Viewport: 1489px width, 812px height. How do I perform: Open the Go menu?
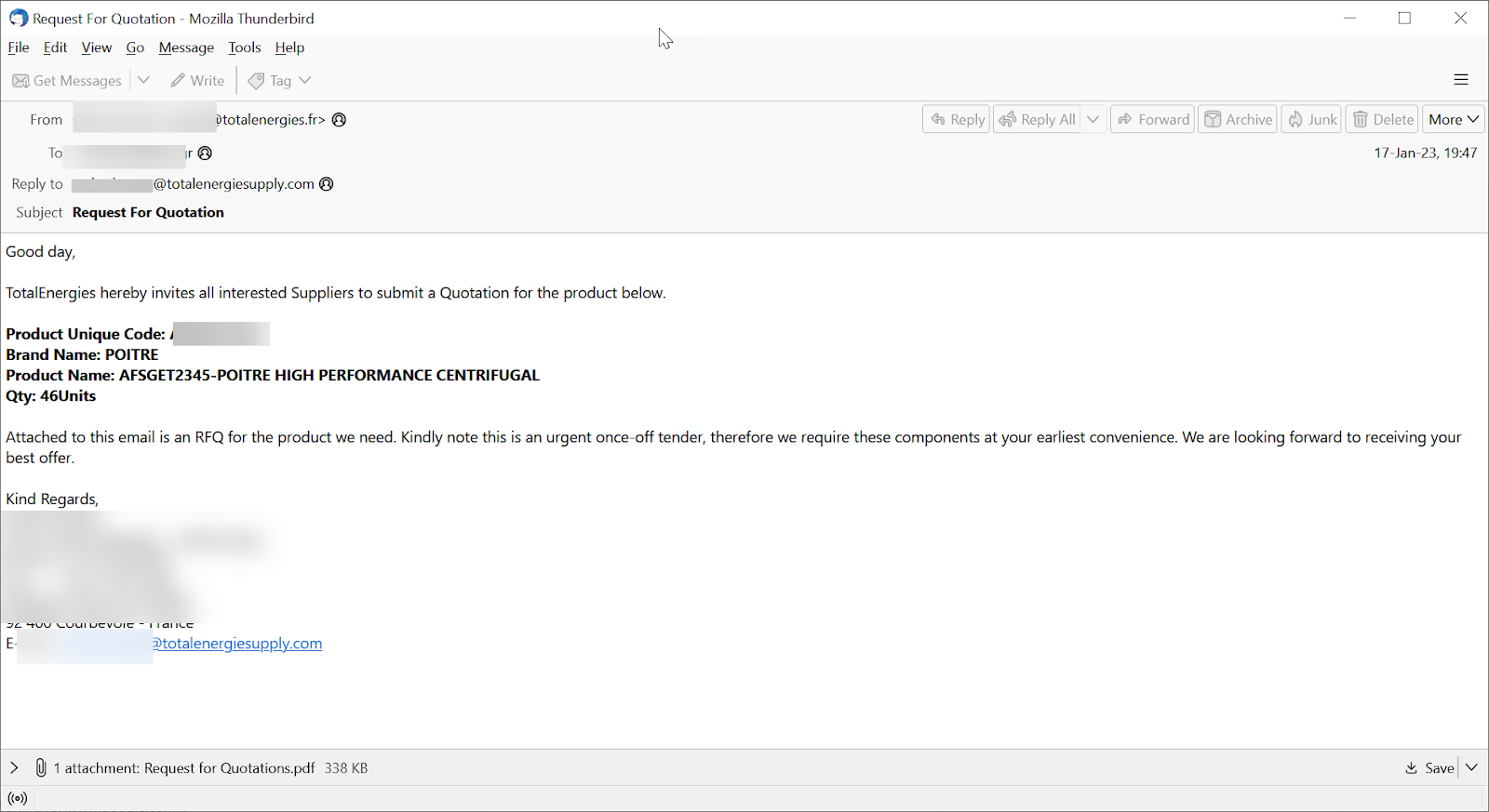136,47
